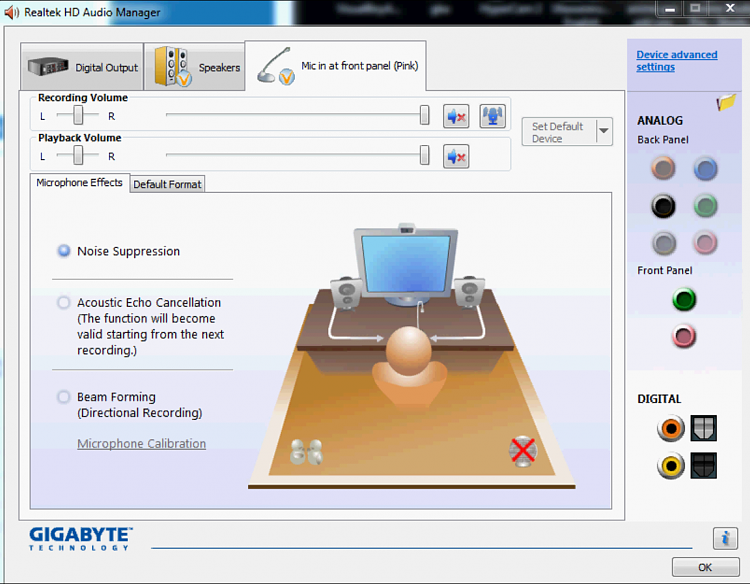
Task: Open the microphone boost settings icon
Action: click(x=492, y=116)
